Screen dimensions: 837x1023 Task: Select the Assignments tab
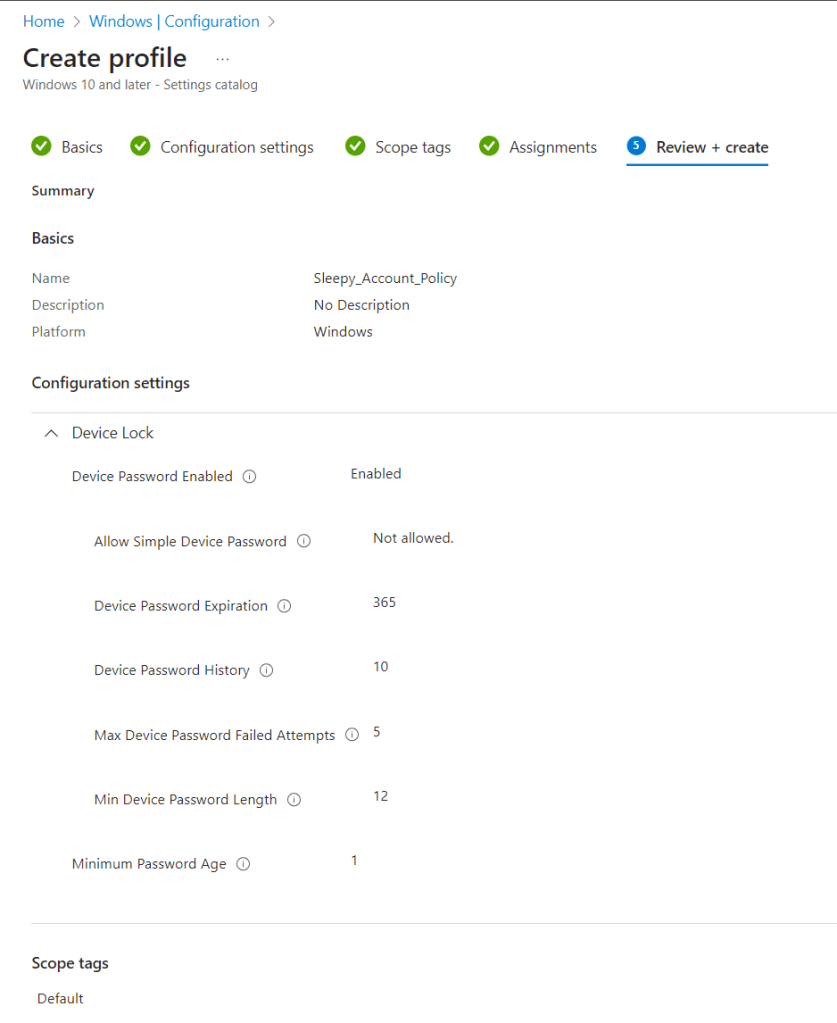pos(553,147)
